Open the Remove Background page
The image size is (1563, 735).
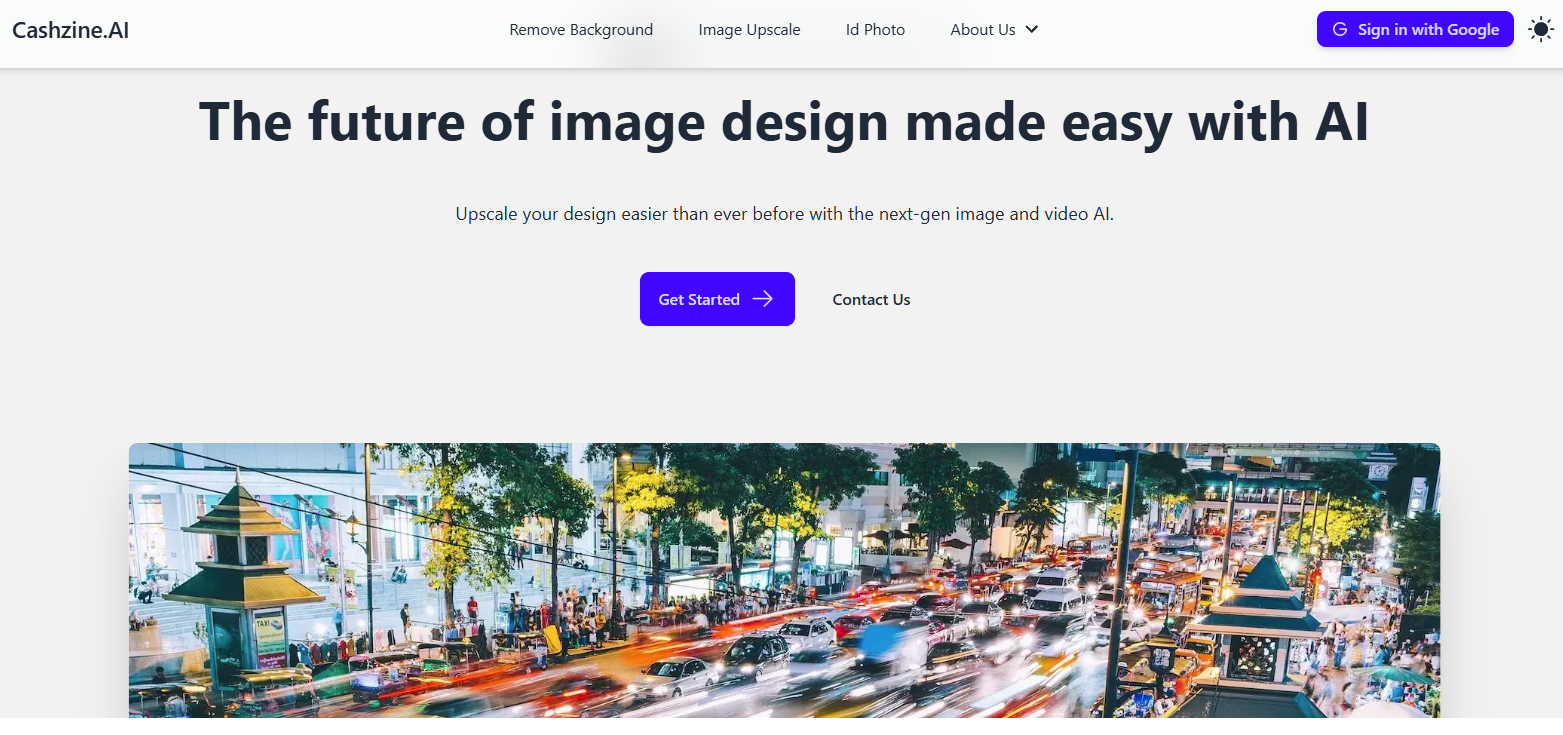click(x=581, y=30)
